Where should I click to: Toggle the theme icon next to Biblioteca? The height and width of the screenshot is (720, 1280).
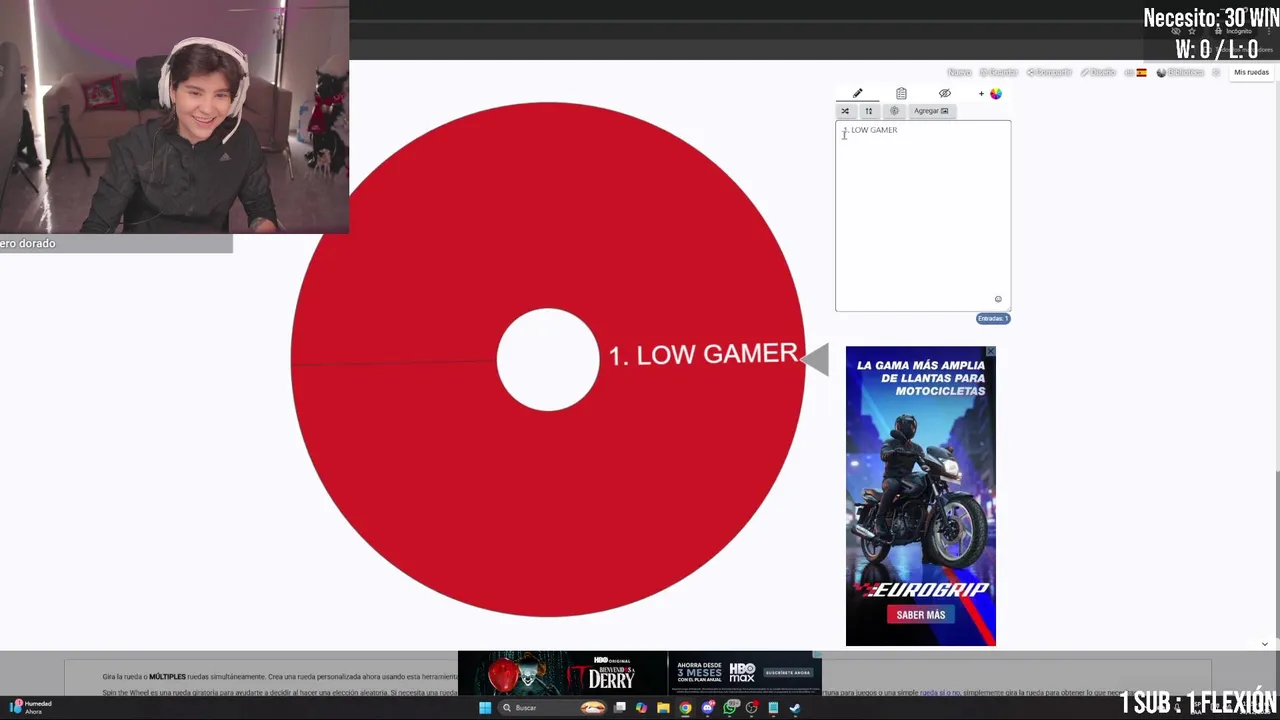point(1216,73)
